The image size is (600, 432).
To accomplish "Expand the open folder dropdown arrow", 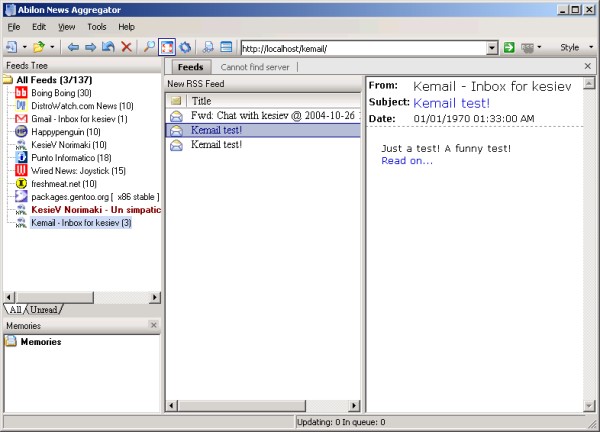I will coord(52,47).
